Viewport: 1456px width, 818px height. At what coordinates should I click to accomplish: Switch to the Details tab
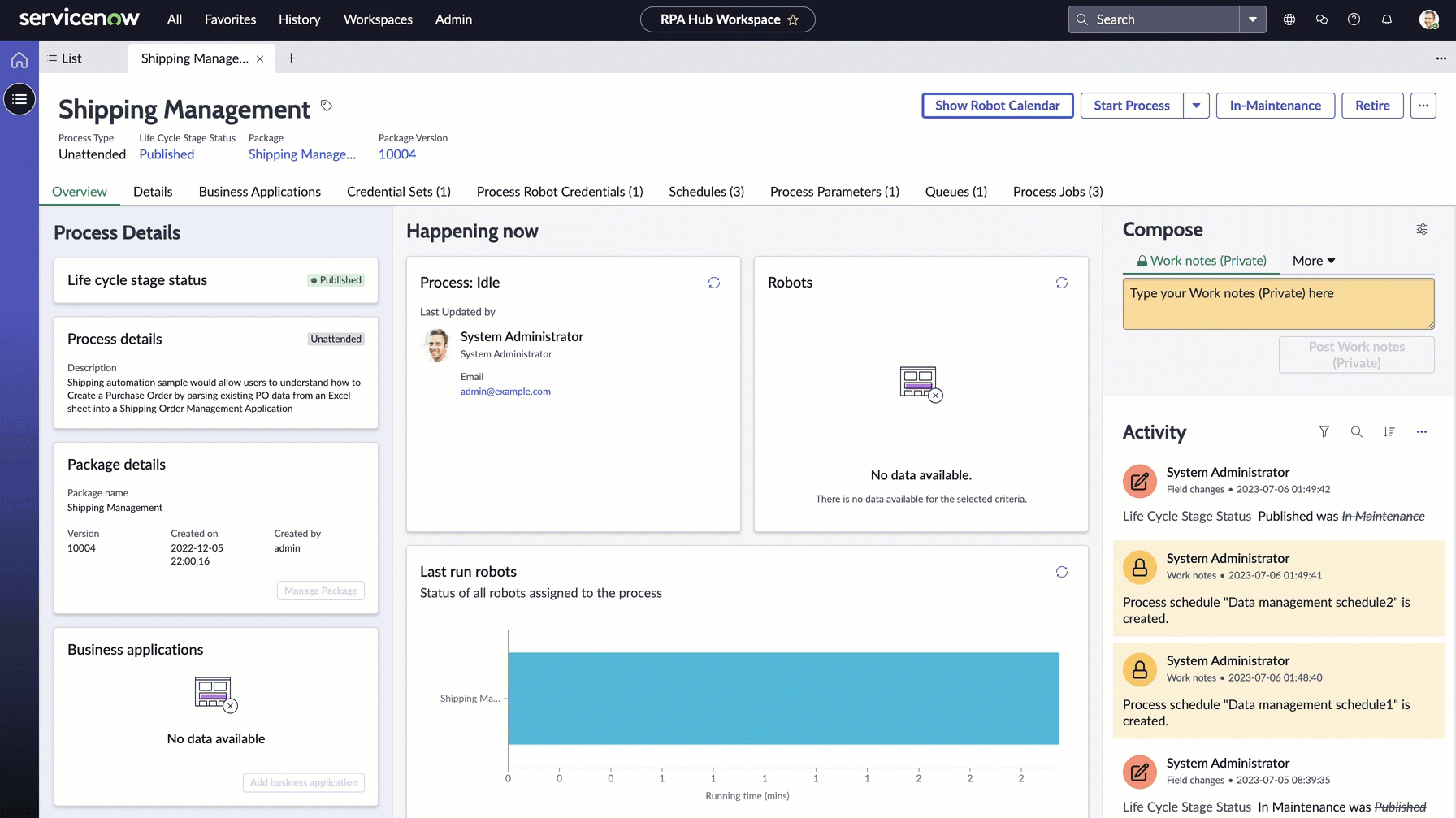[153, 192]
